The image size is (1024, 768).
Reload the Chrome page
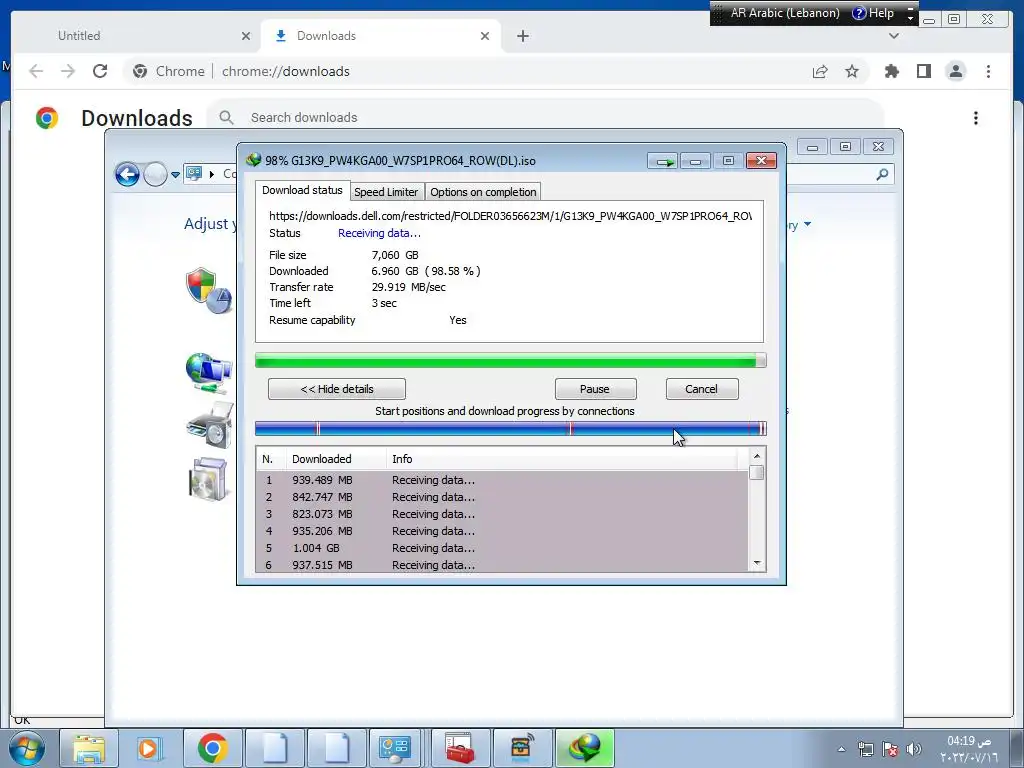tap(100, 71)
